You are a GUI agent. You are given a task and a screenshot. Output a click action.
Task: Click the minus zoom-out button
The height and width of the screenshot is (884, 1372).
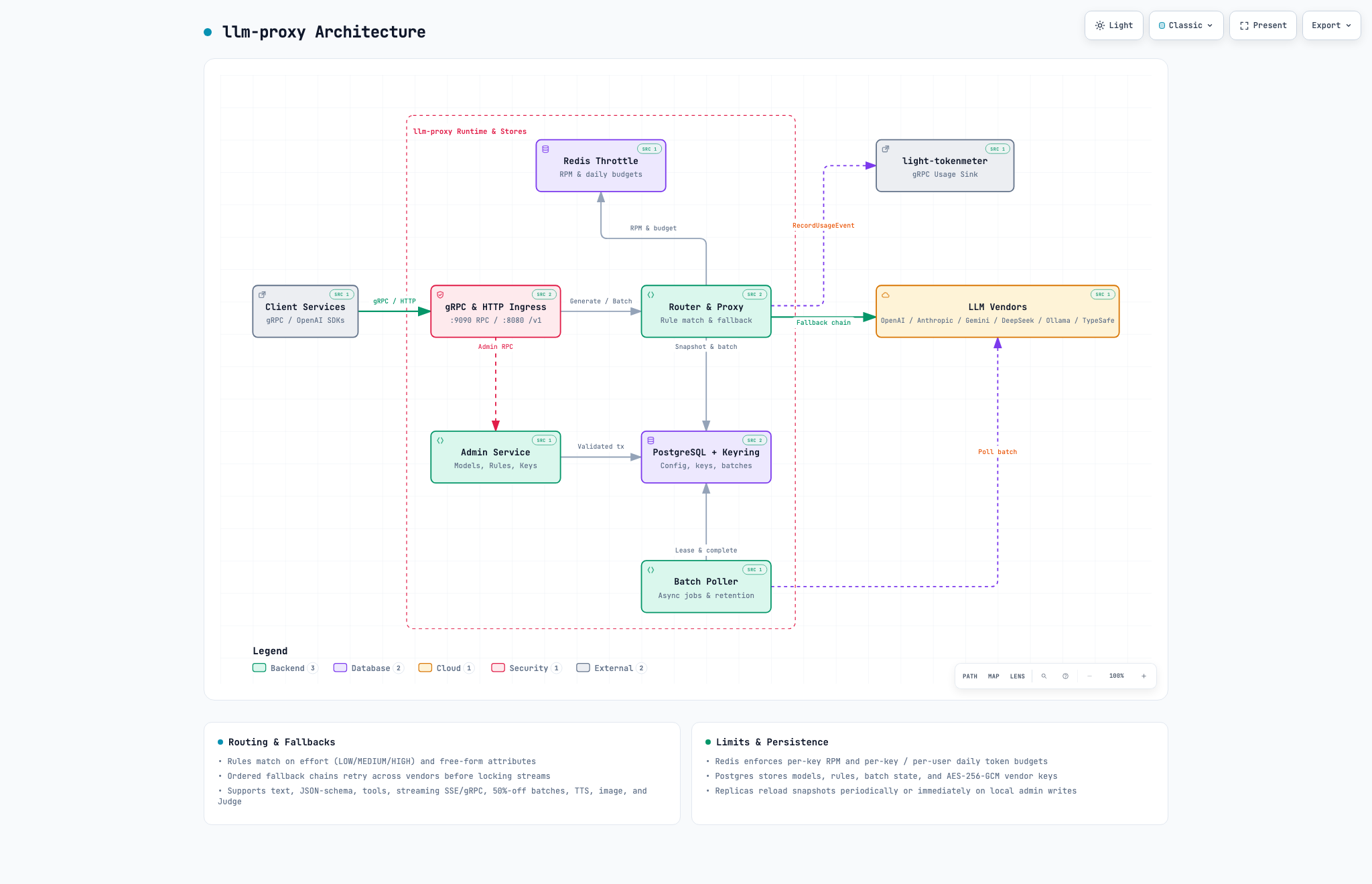pos(1090,676)
